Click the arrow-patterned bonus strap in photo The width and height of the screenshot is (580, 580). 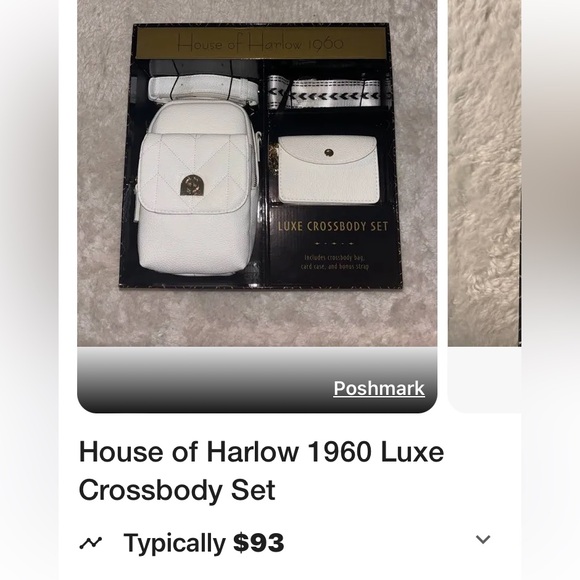[326, 94]
